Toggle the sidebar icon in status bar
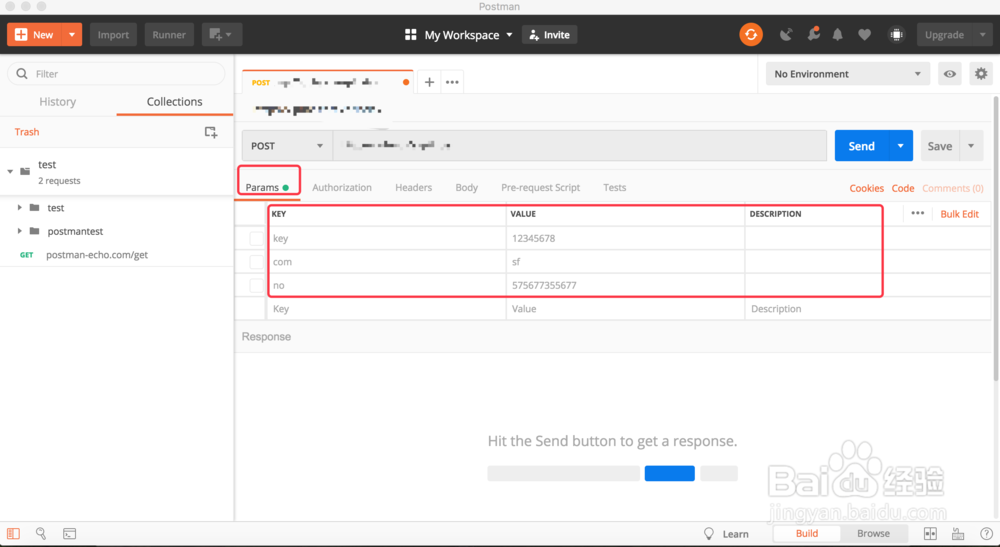 [x=13, y=534]
